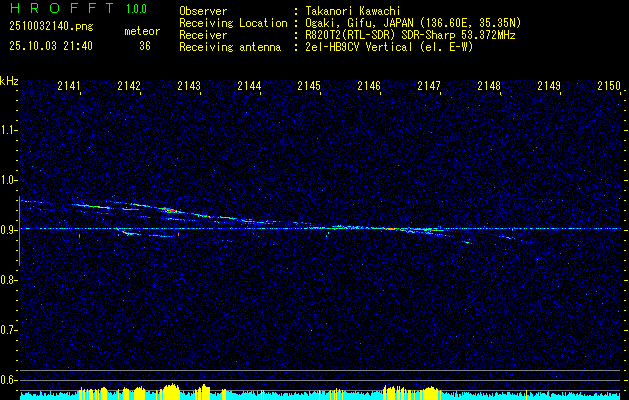
Task: Click the Receiving antenna label
Action: [x=230, y=47]
